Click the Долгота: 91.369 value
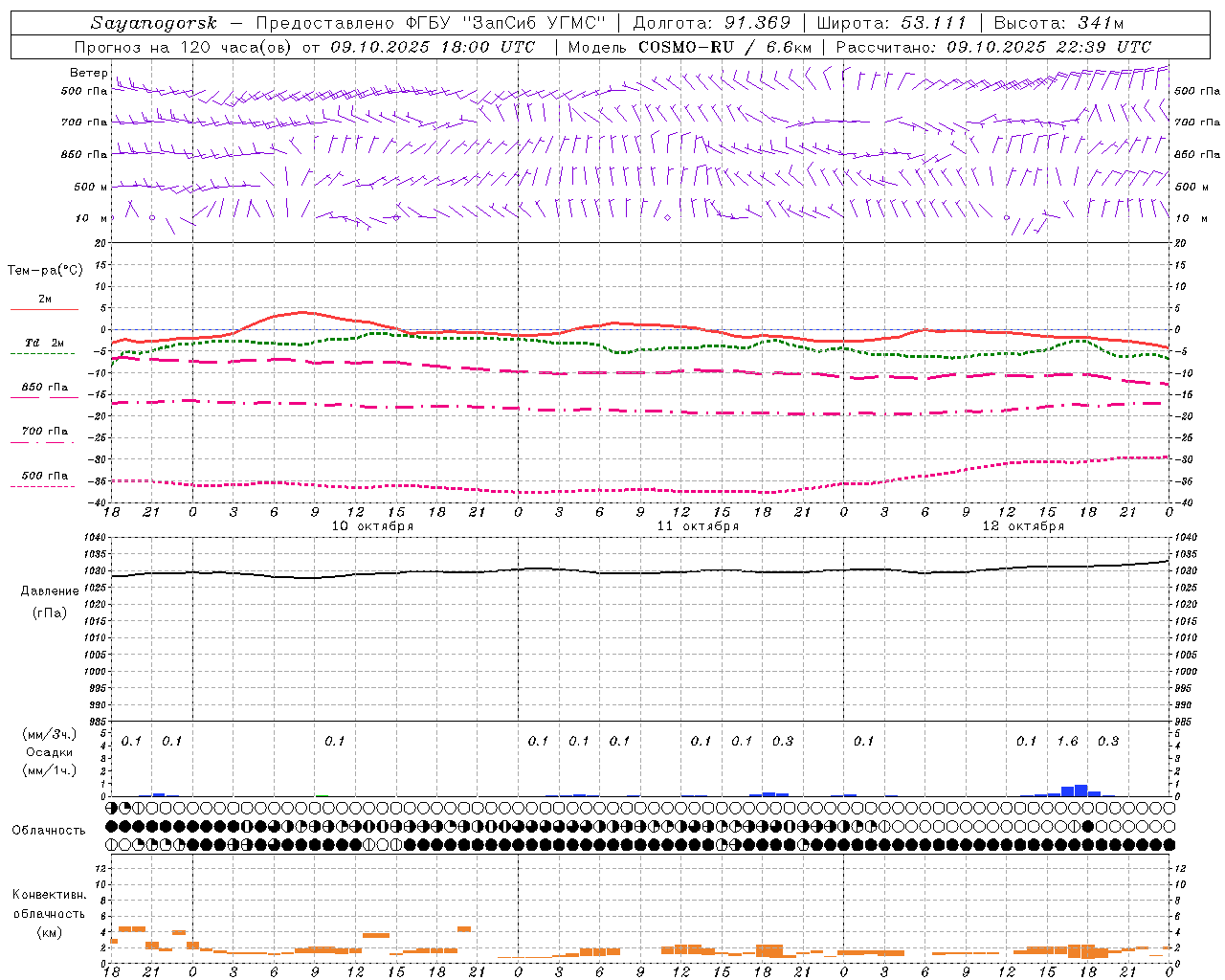 click(x=712, y=23)
